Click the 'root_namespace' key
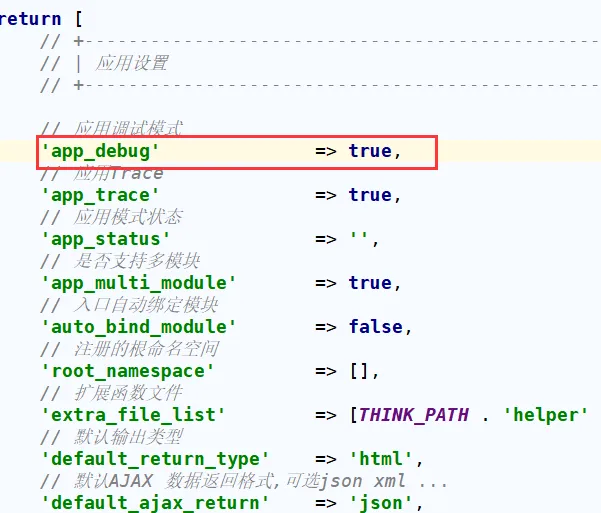Screen dimensions: 601x513 [127, 371]
